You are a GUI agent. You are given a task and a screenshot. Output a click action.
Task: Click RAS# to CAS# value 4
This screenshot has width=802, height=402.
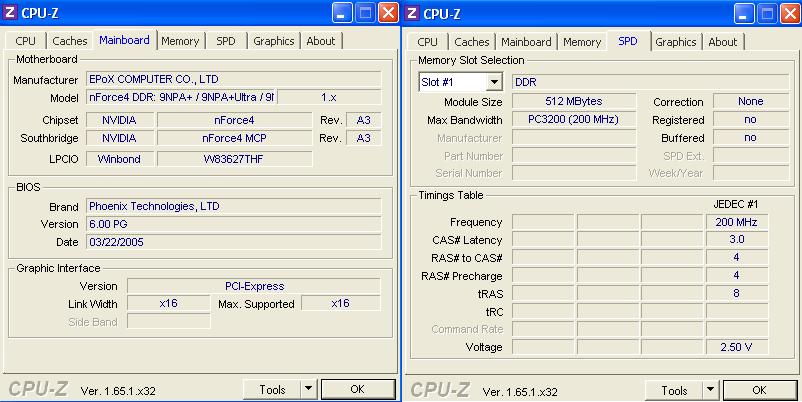[x=737, y=257]
